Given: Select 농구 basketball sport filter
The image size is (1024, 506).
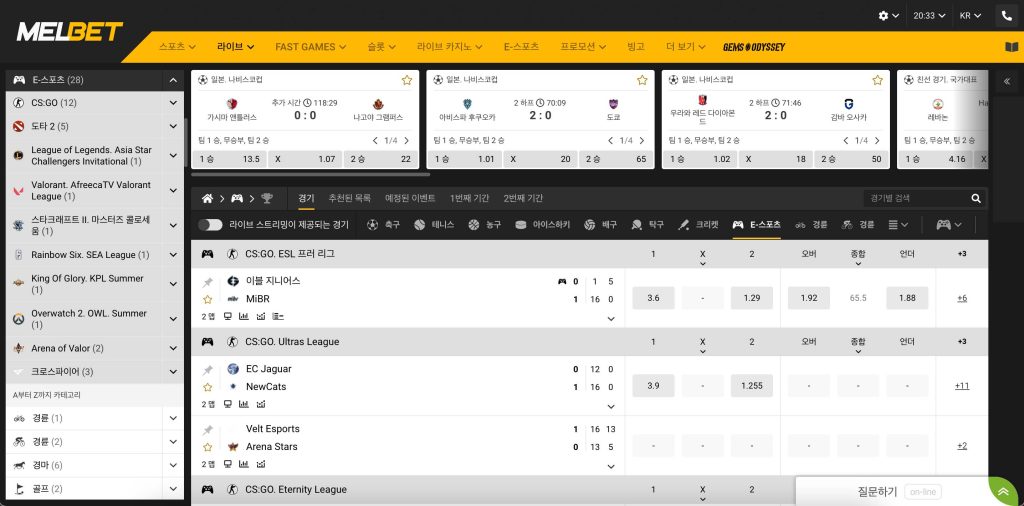Looking at the screenshot, I should (485, 225).
